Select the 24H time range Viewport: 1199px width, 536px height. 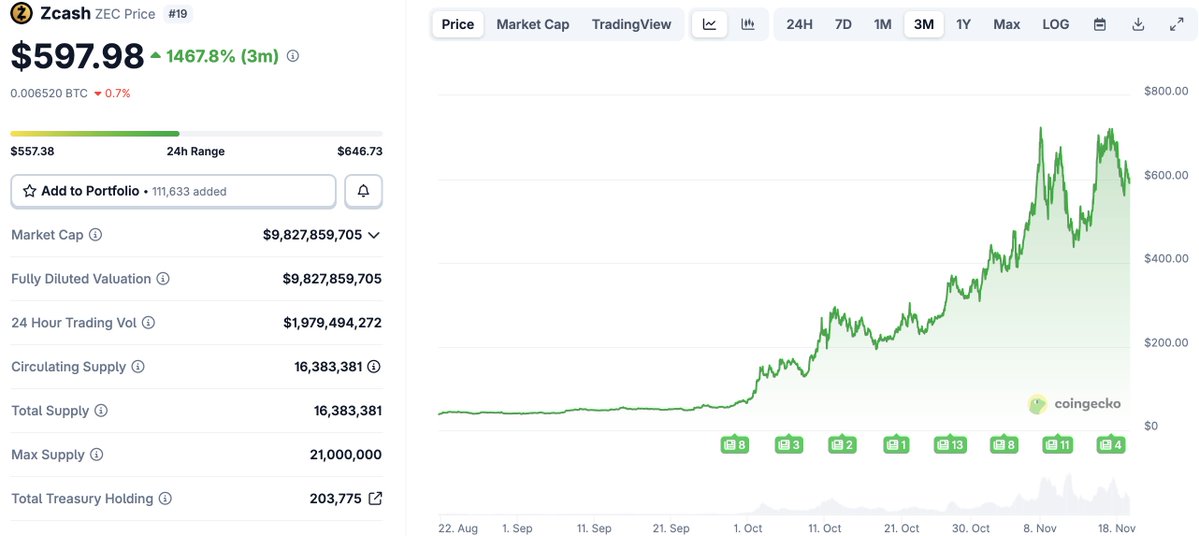[x=799, y=24]
